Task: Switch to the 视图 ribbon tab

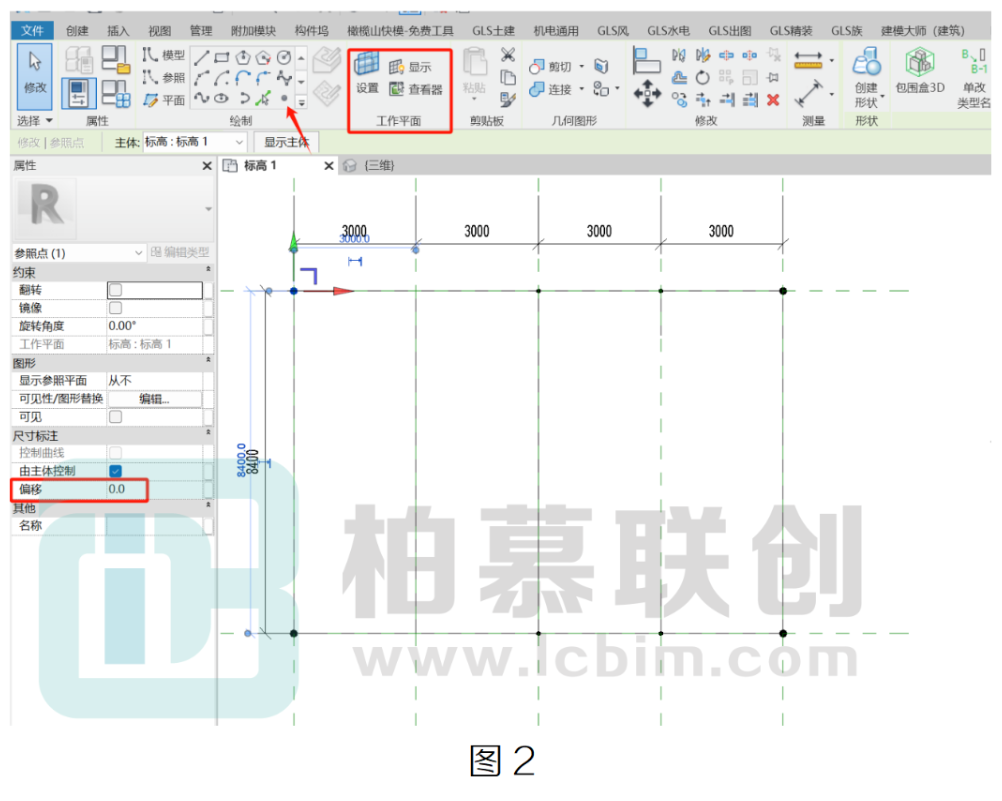Action: coord(160,31)
